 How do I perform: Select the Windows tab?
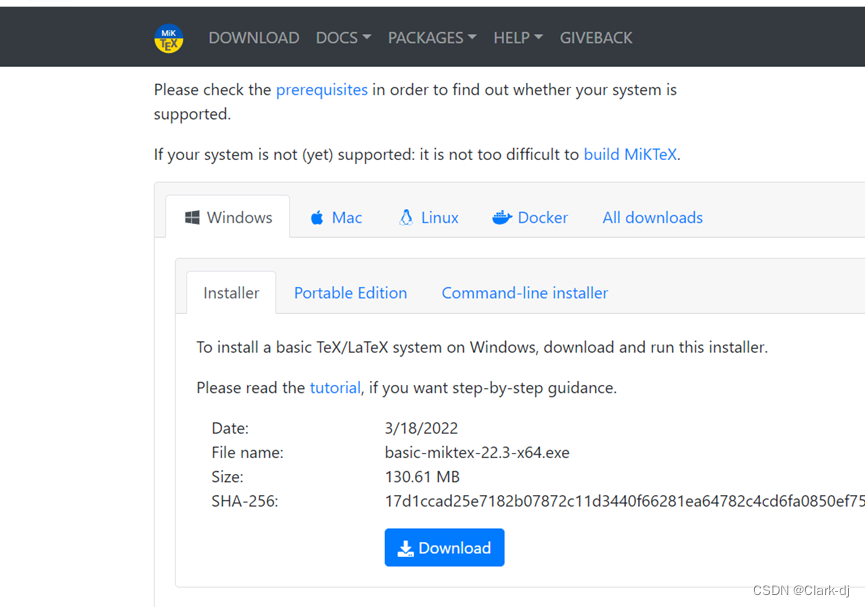(228, 217)
